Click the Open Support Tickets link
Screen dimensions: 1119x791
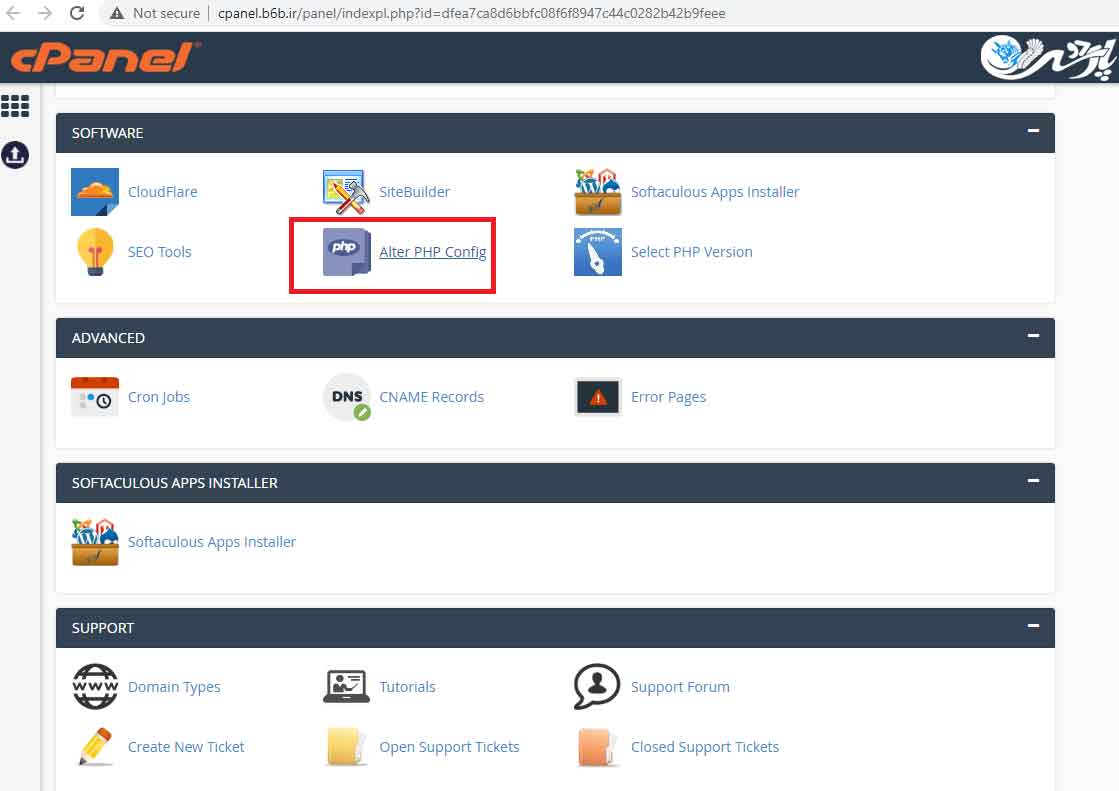pyautogui.click(x=450, y=747)
